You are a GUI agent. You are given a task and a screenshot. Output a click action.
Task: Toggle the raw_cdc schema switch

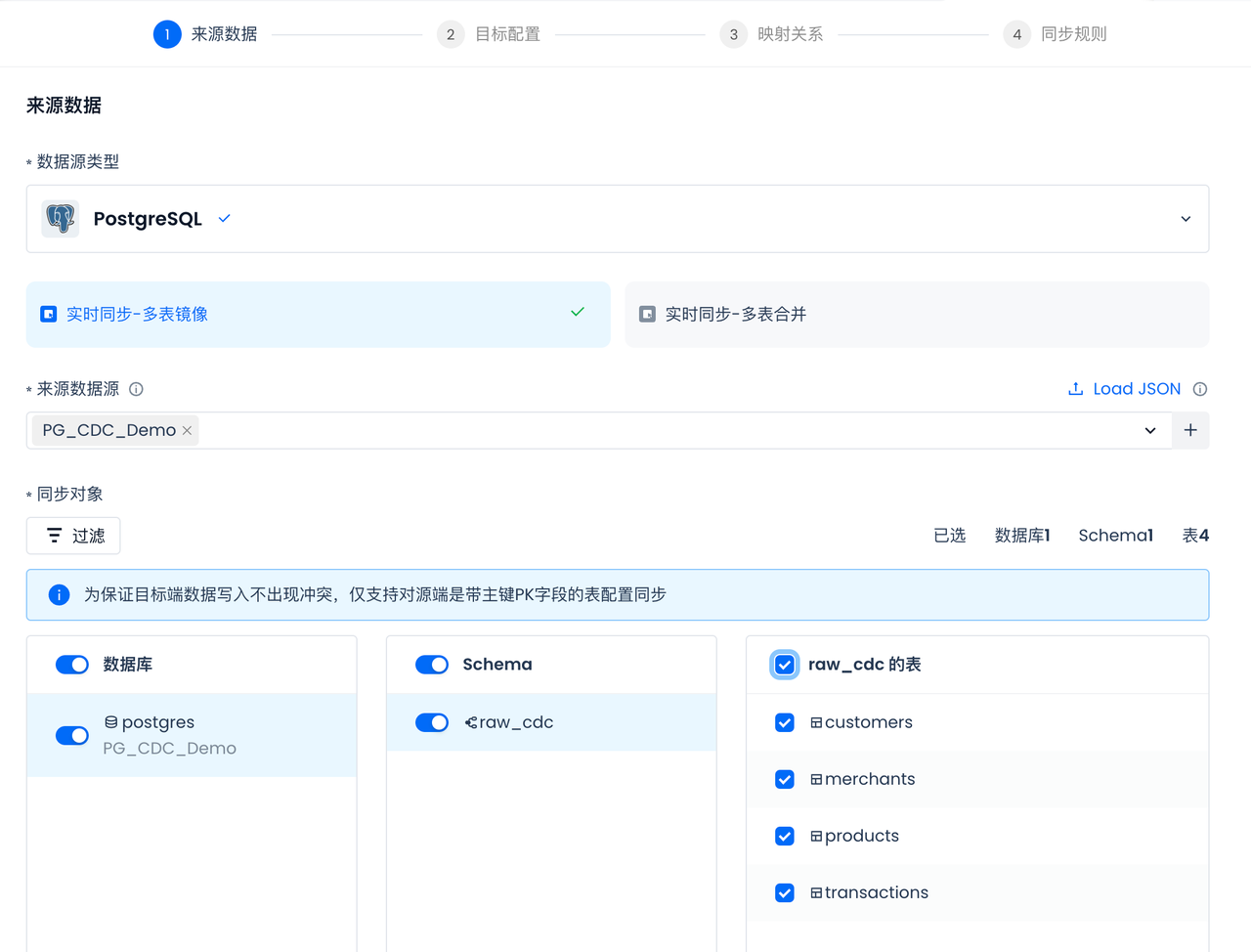pos(432,722)
